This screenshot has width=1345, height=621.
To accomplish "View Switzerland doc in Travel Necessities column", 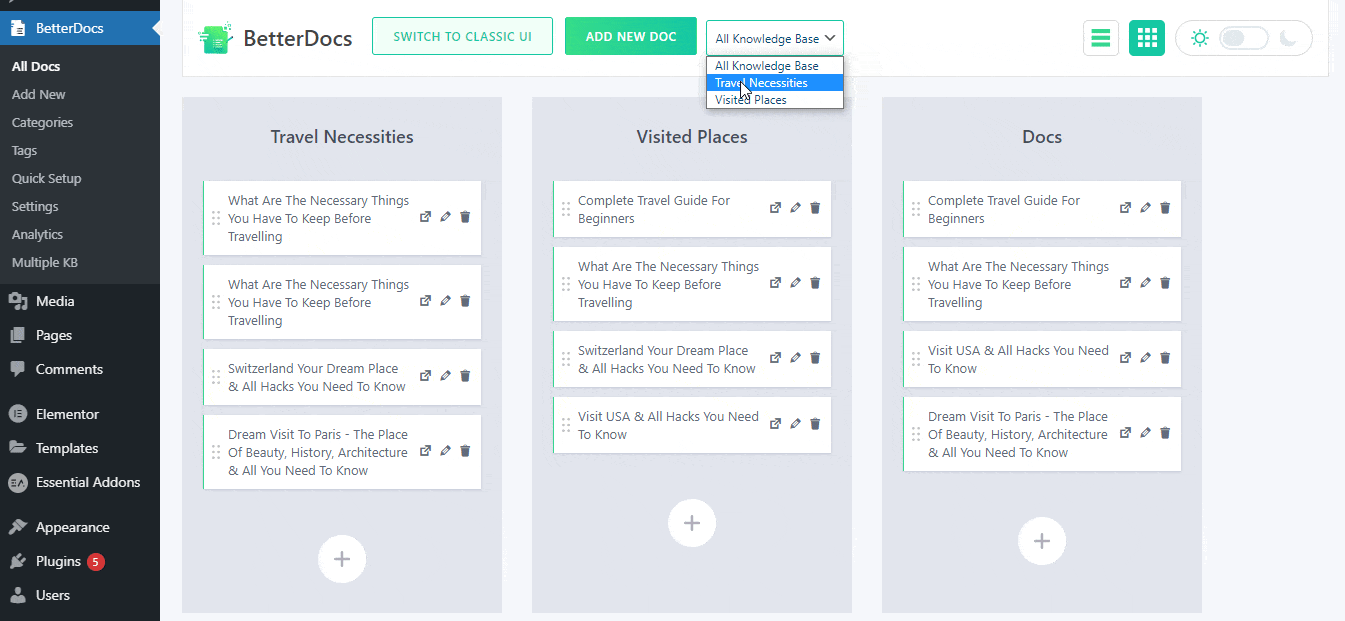I will click(425, 376).
